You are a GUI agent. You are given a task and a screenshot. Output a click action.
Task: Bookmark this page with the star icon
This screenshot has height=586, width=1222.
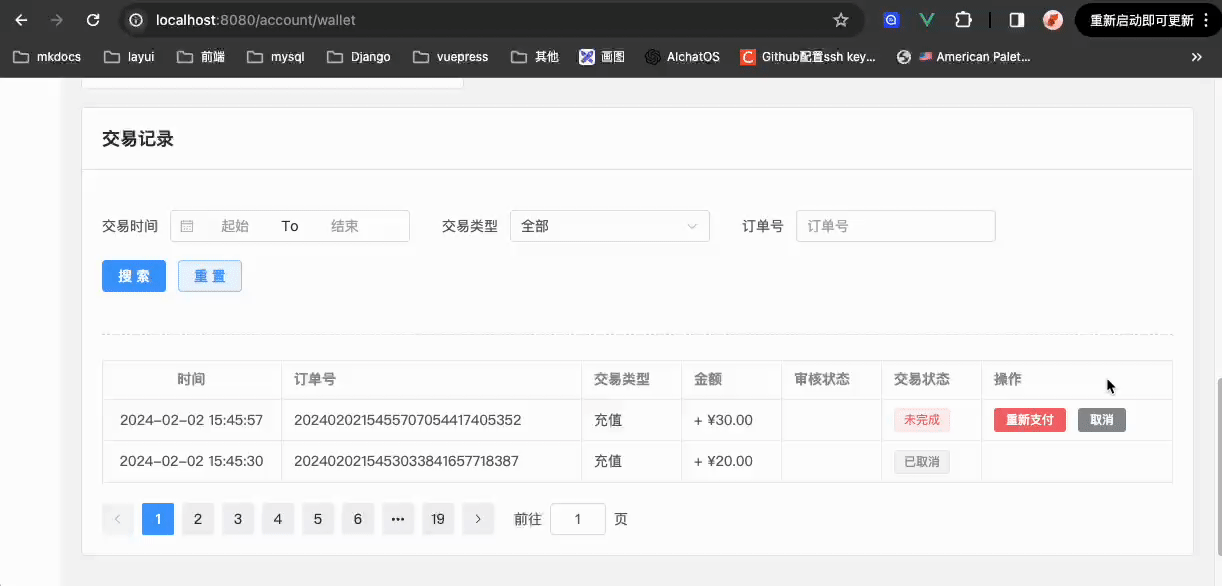coord(841,20)
